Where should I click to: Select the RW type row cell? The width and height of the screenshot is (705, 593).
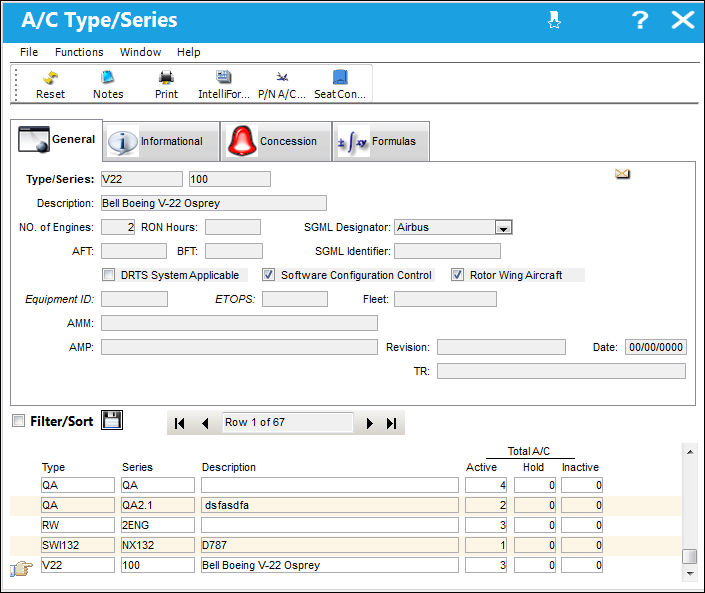coord(78,525)
